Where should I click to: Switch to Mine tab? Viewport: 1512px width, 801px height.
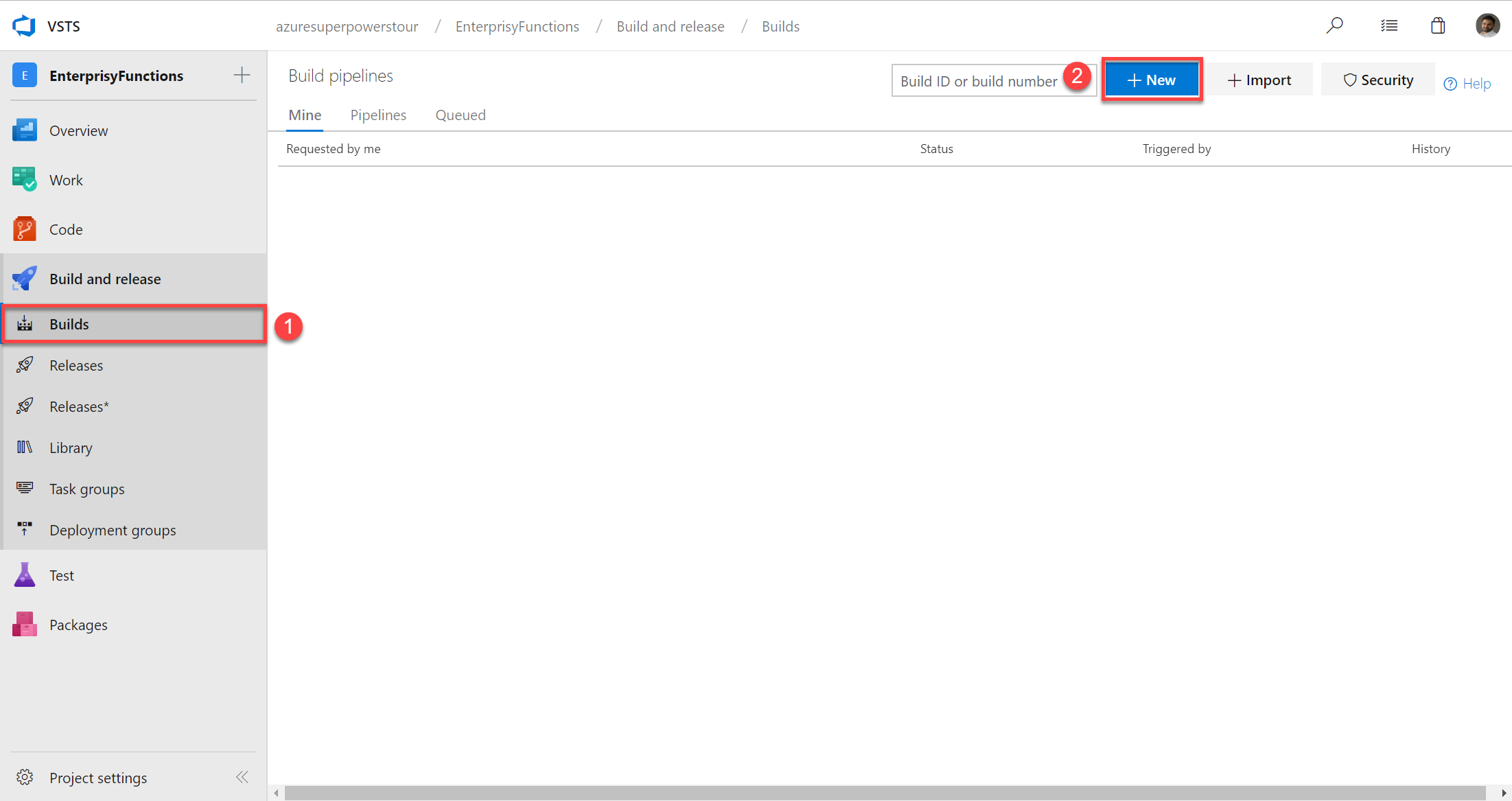tap(304, 115)
